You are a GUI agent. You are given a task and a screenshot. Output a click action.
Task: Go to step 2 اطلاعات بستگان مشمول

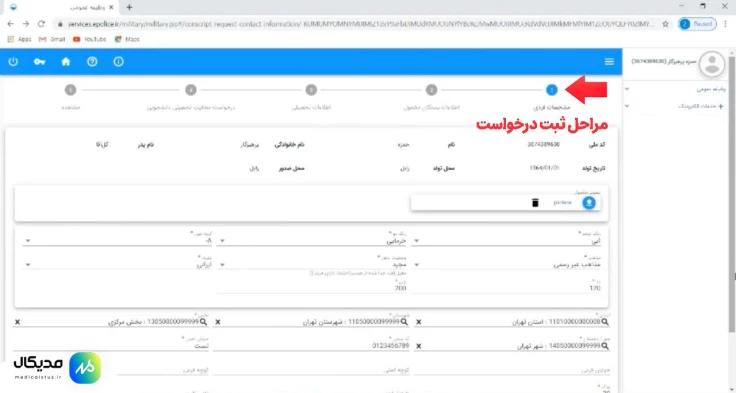pos(431,90)
